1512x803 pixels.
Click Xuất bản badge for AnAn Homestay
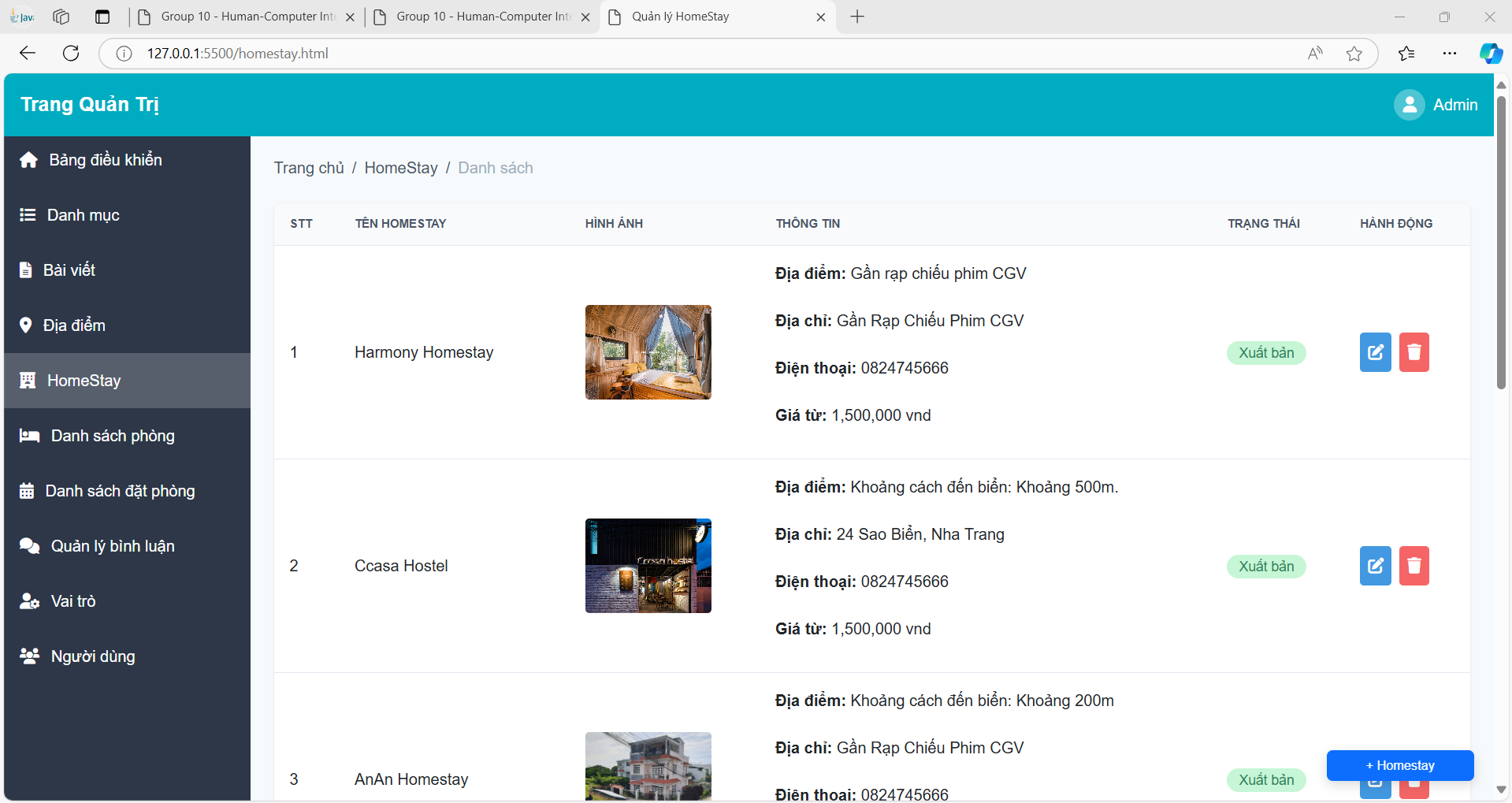tap(1266, 780)
